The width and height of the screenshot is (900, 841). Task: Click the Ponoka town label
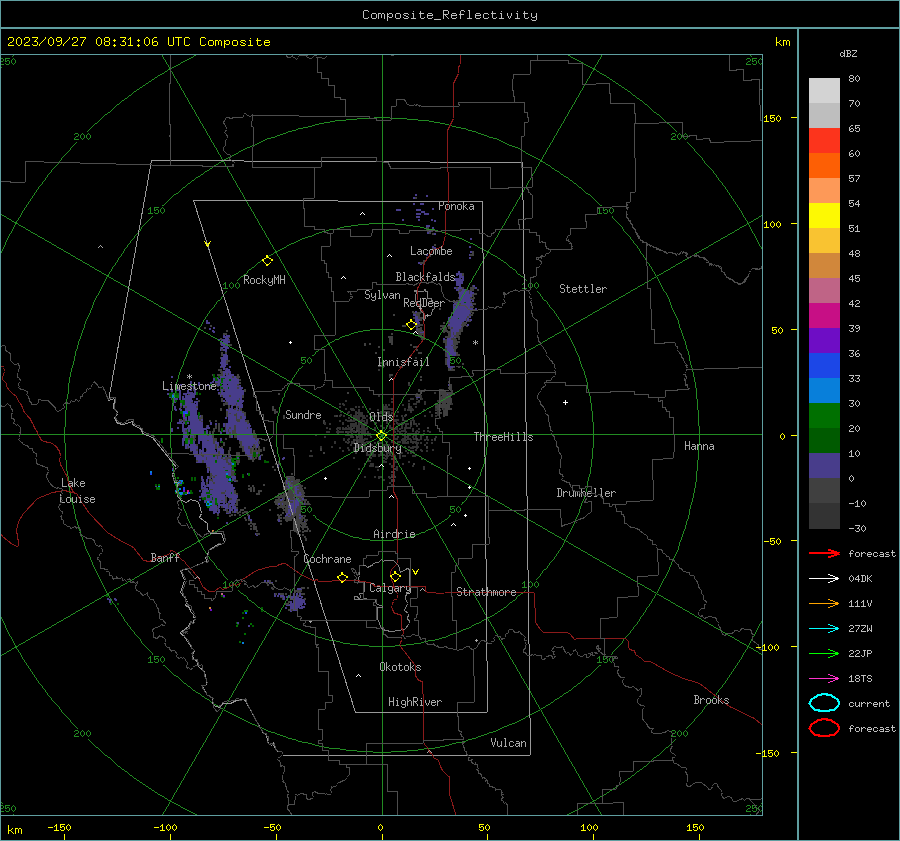(x=456, y=206)
